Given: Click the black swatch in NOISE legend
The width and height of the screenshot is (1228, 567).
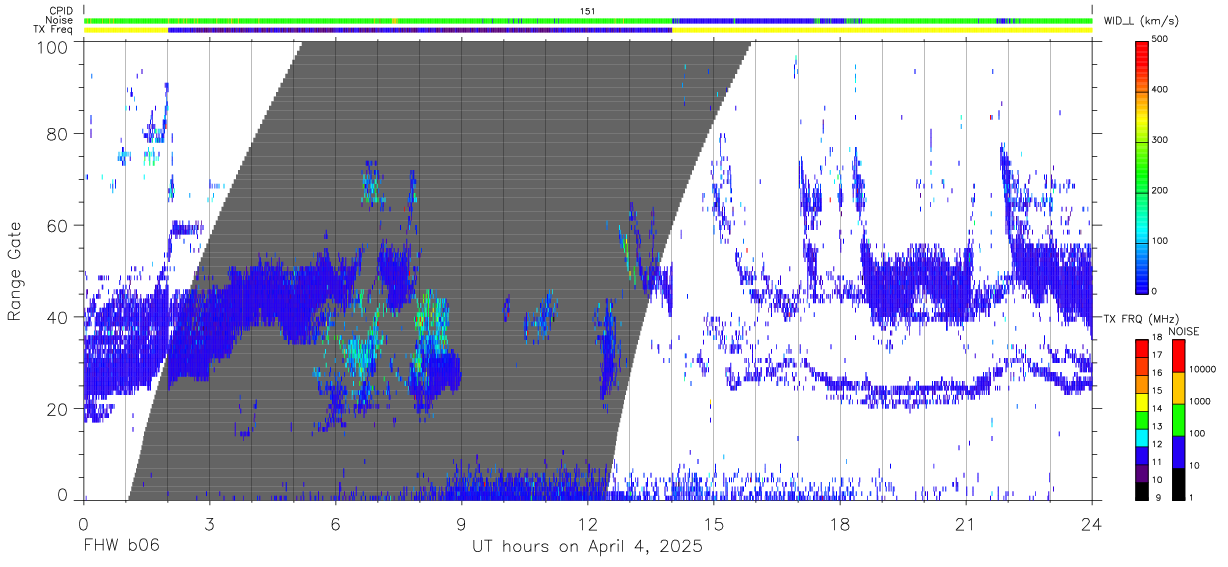Looking at the screenshot, I should pos(1177,484).
